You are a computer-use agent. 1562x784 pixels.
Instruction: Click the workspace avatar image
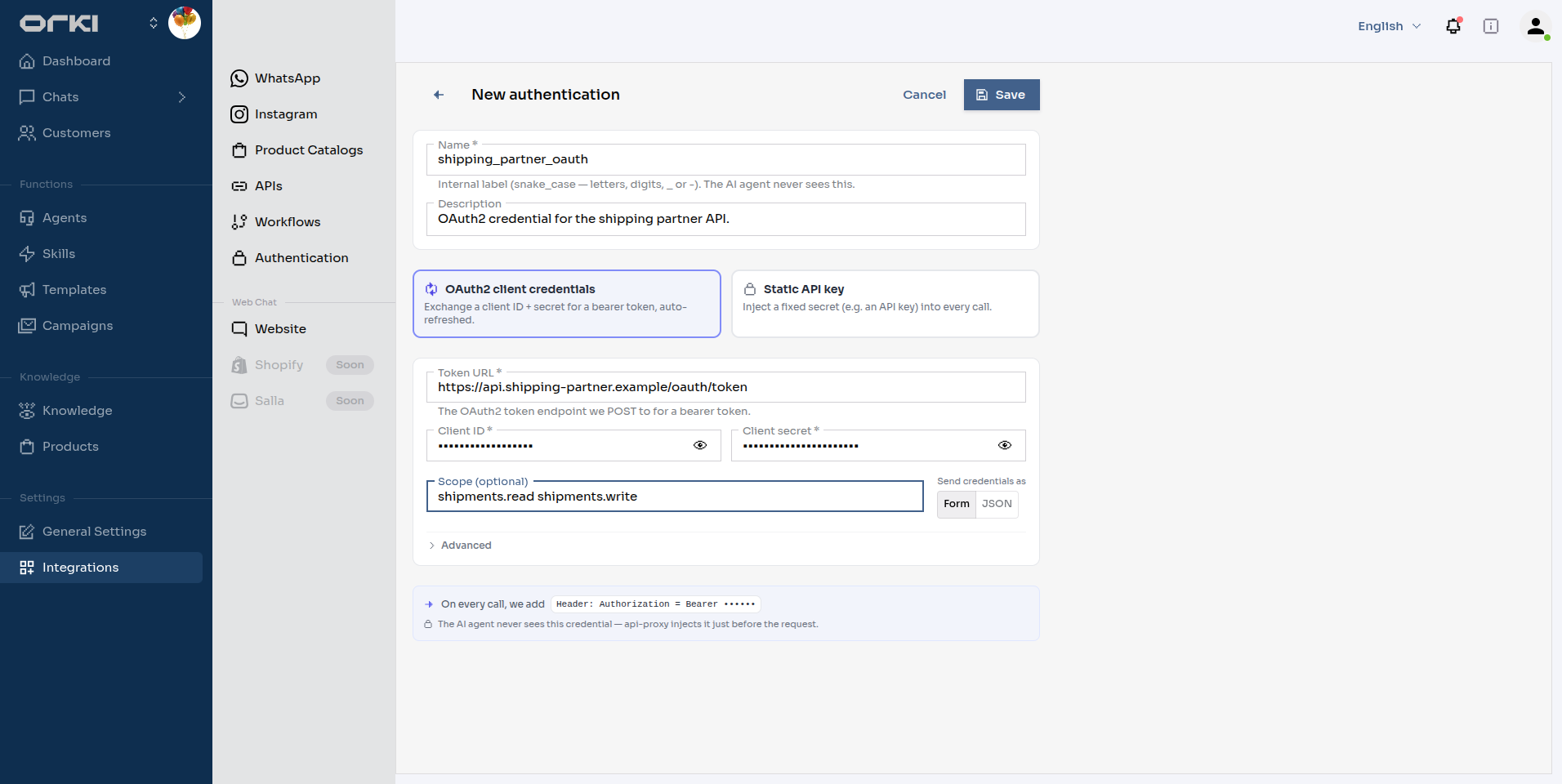185,23
